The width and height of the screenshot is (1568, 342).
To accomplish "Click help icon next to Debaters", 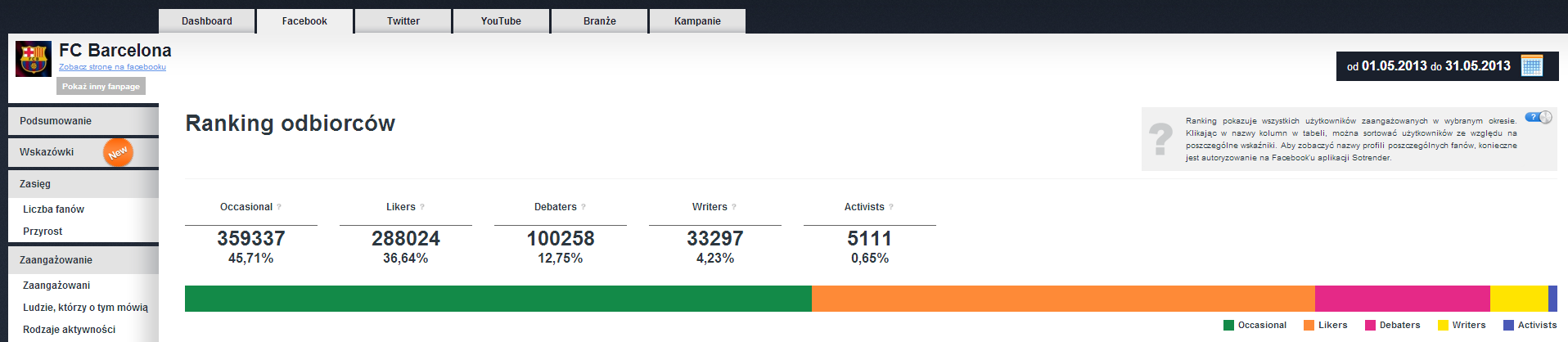I will click(x=583, y=207).
